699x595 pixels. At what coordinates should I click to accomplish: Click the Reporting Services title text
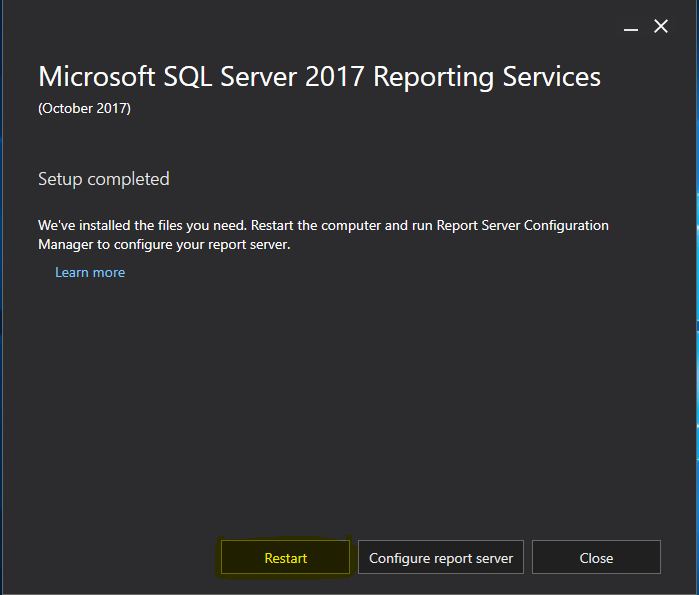coord(487,77)
